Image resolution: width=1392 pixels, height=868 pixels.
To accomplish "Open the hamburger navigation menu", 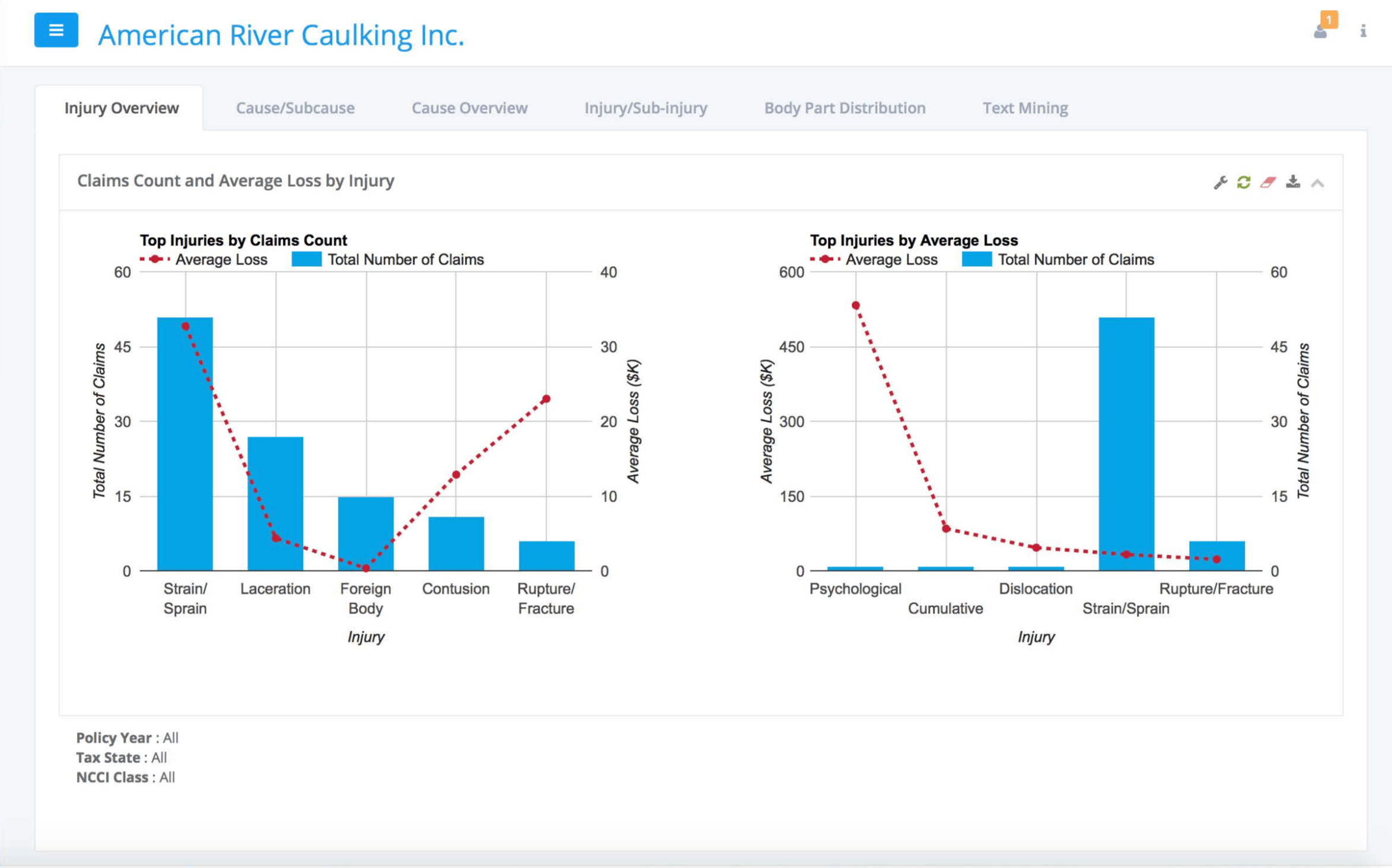I will (56, 31).
